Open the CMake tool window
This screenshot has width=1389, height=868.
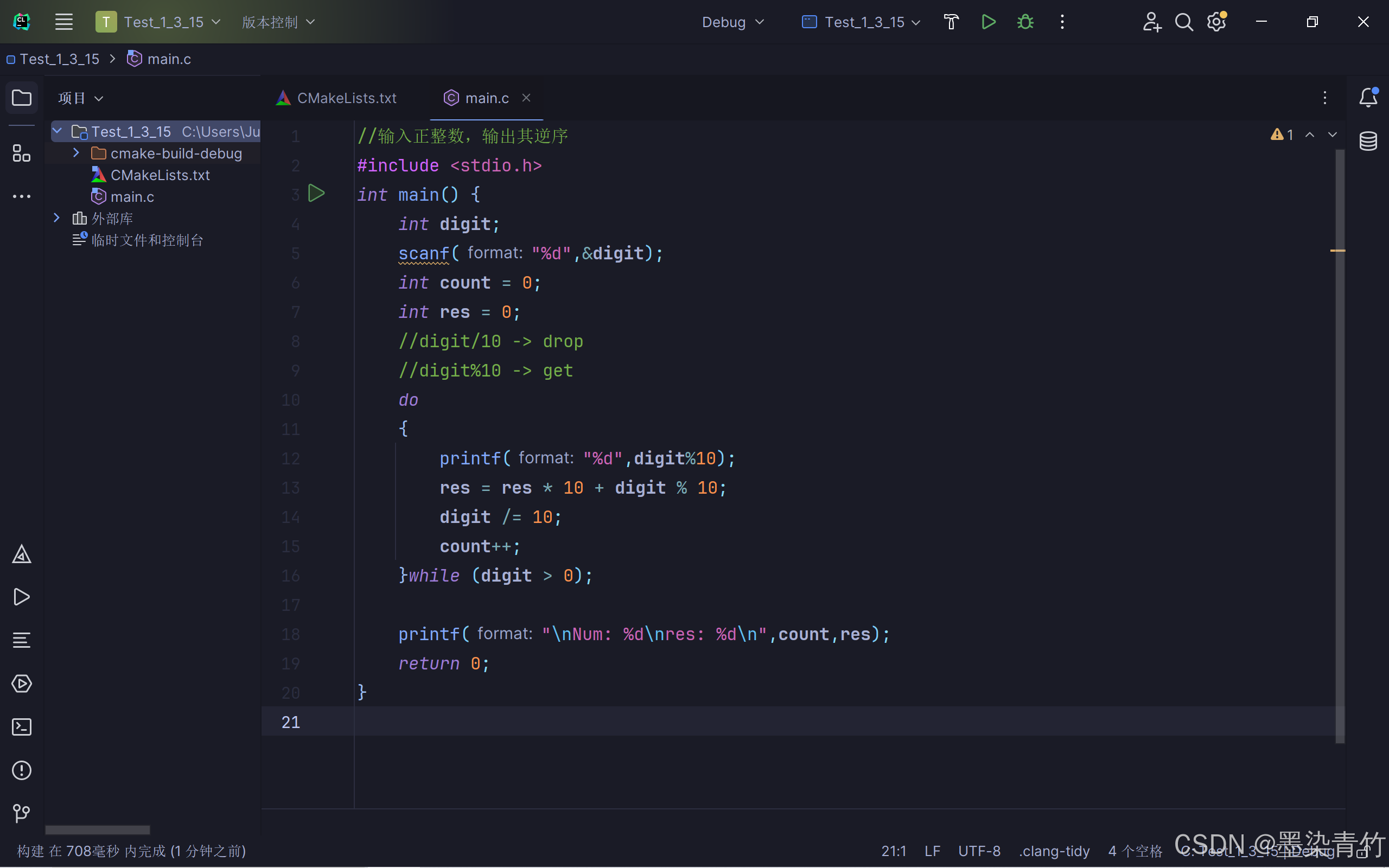(21, 554)
